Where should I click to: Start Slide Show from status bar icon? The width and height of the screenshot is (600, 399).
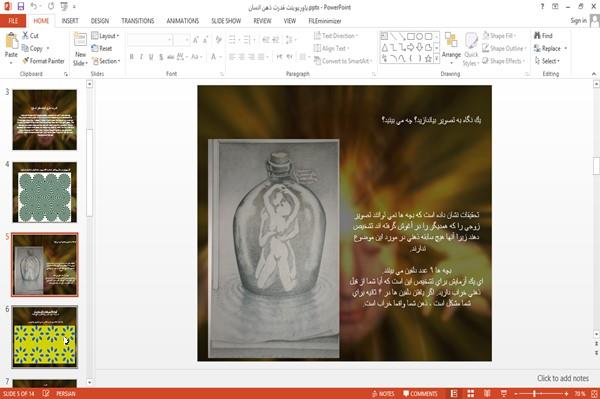pyautogui.click(x=504, y=394)
